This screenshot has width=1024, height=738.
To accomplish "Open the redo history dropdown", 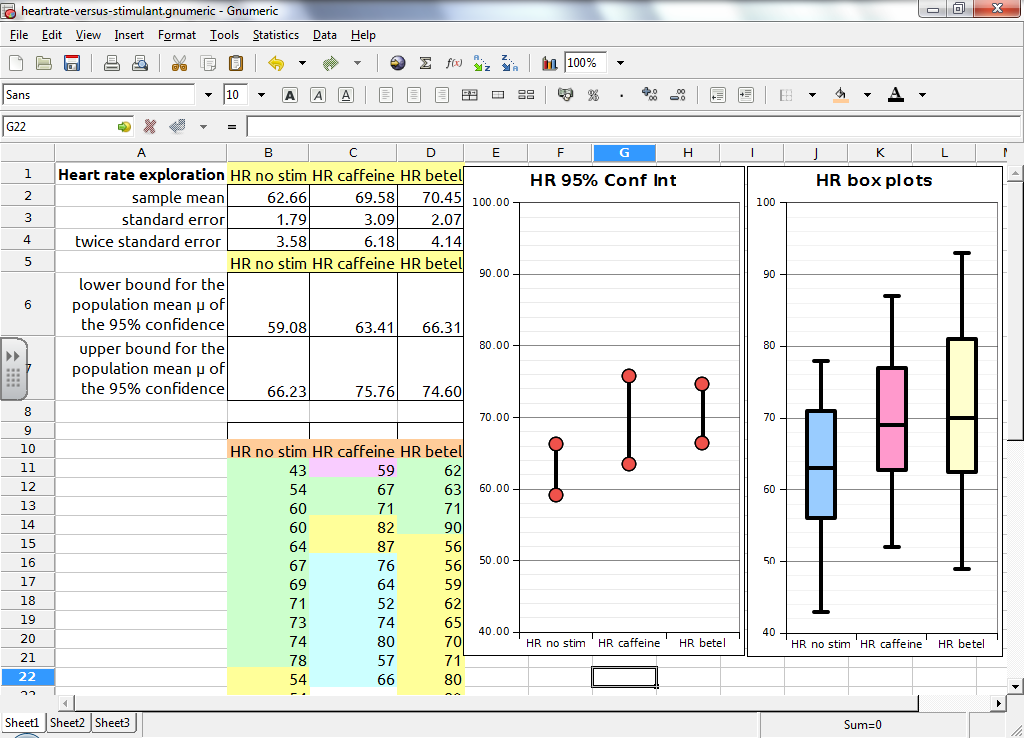I will pyautogui.click(x=357, y=63).
